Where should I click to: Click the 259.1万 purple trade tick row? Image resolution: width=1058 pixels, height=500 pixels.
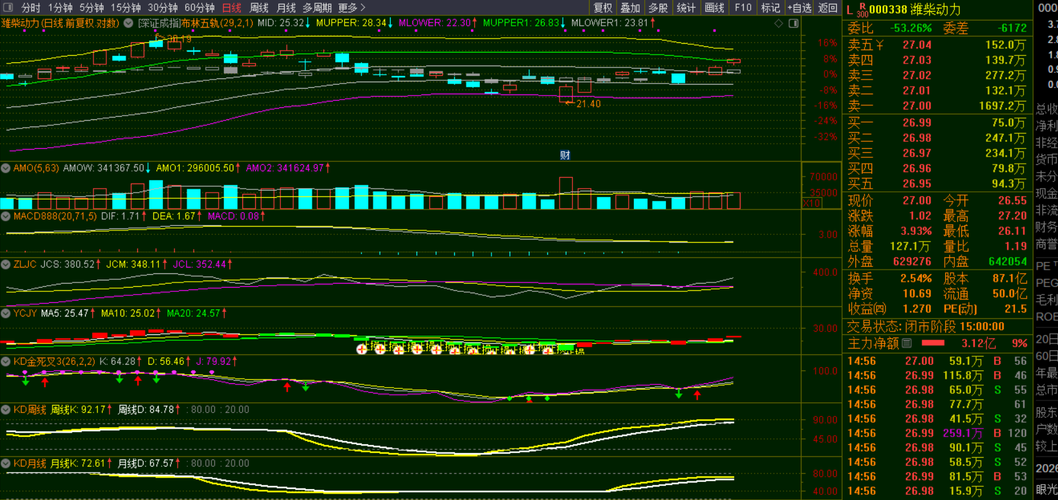click(938, 433)
